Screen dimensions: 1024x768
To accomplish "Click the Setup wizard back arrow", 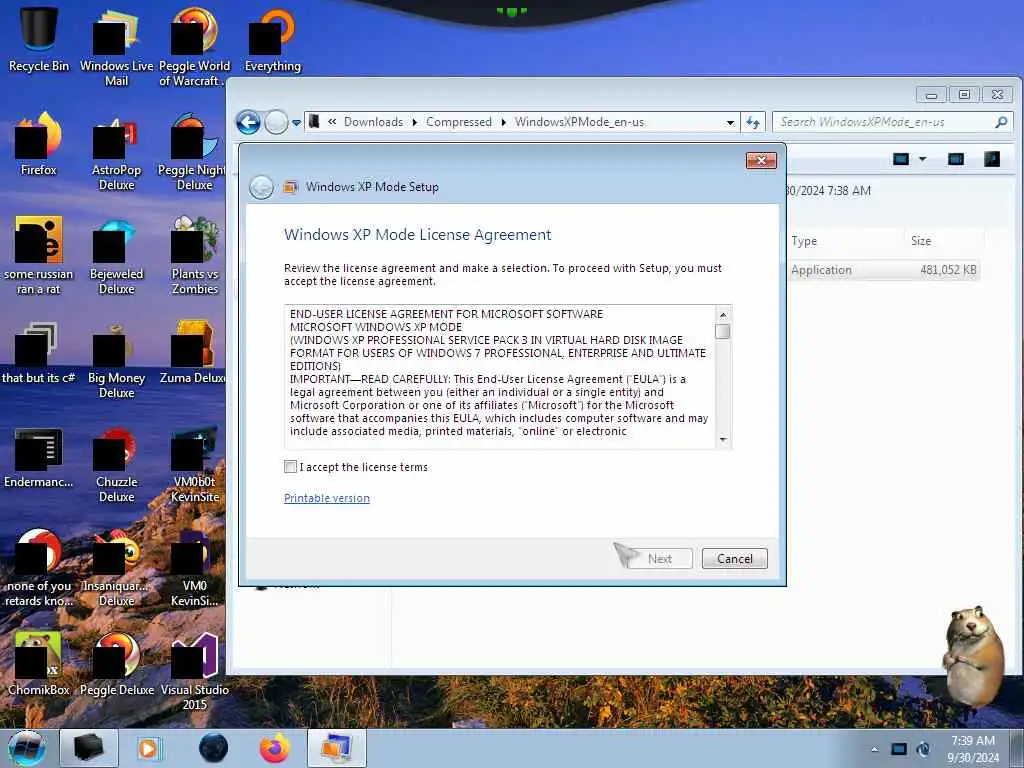I will (x=261, y=187).
